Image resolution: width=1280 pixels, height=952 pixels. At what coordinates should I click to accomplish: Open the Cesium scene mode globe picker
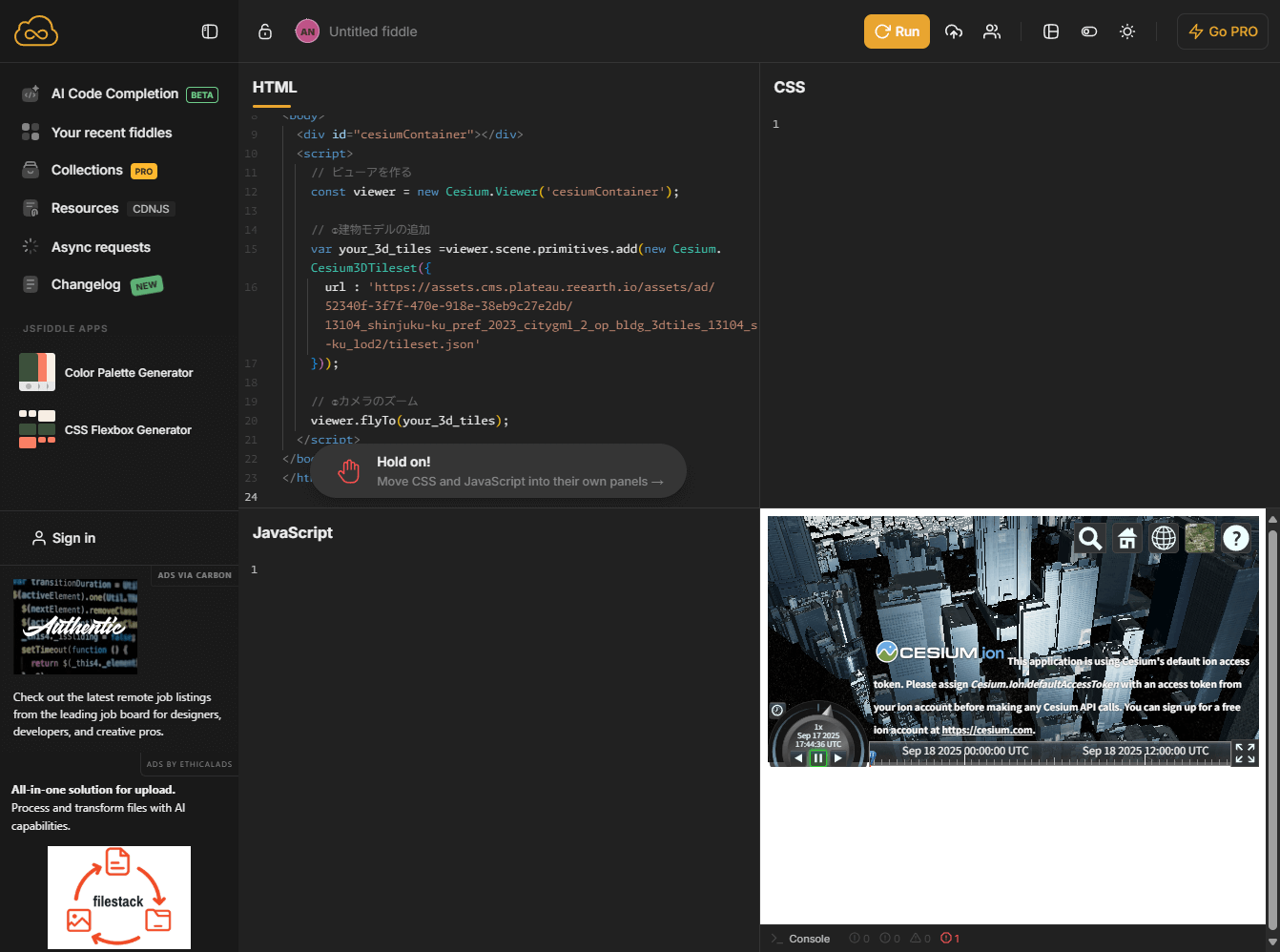1164,539
